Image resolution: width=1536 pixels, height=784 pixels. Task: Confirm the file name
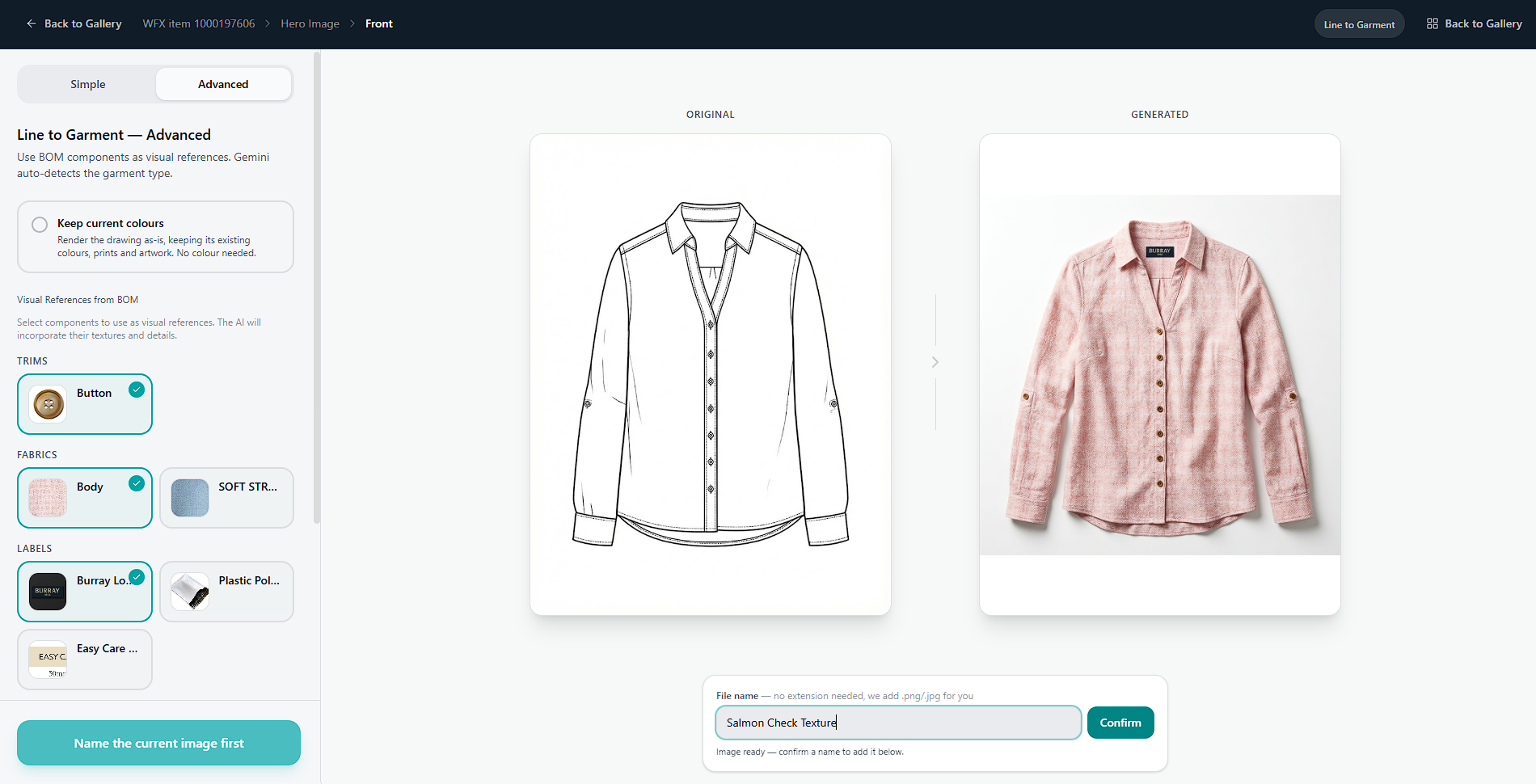1120,723
